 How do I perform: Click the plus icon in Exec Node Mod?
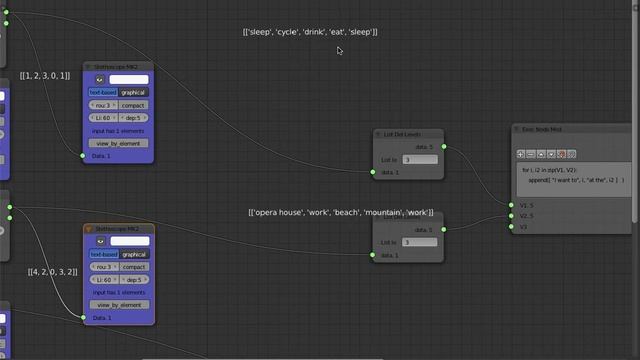pyautogui.click(x=521, y=154)
